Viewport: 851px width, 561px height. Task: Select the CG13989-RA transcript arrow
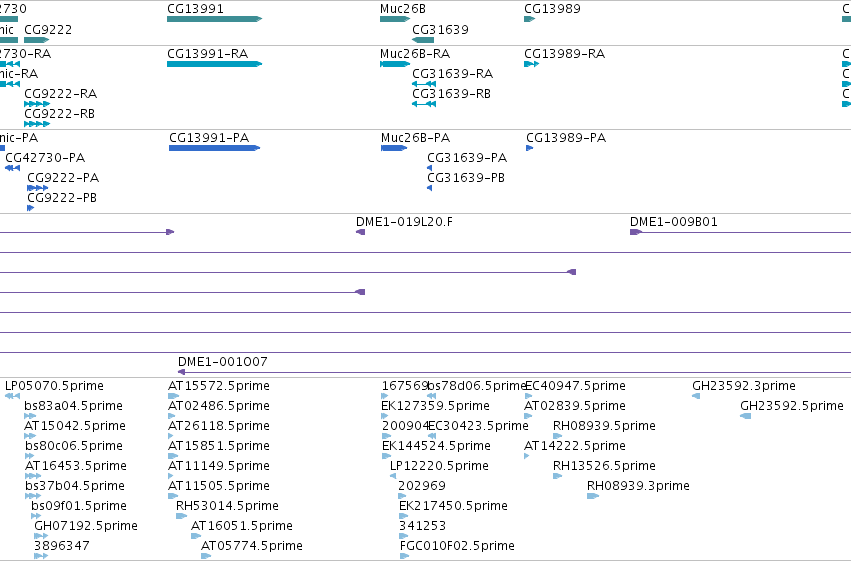point(531,64)
